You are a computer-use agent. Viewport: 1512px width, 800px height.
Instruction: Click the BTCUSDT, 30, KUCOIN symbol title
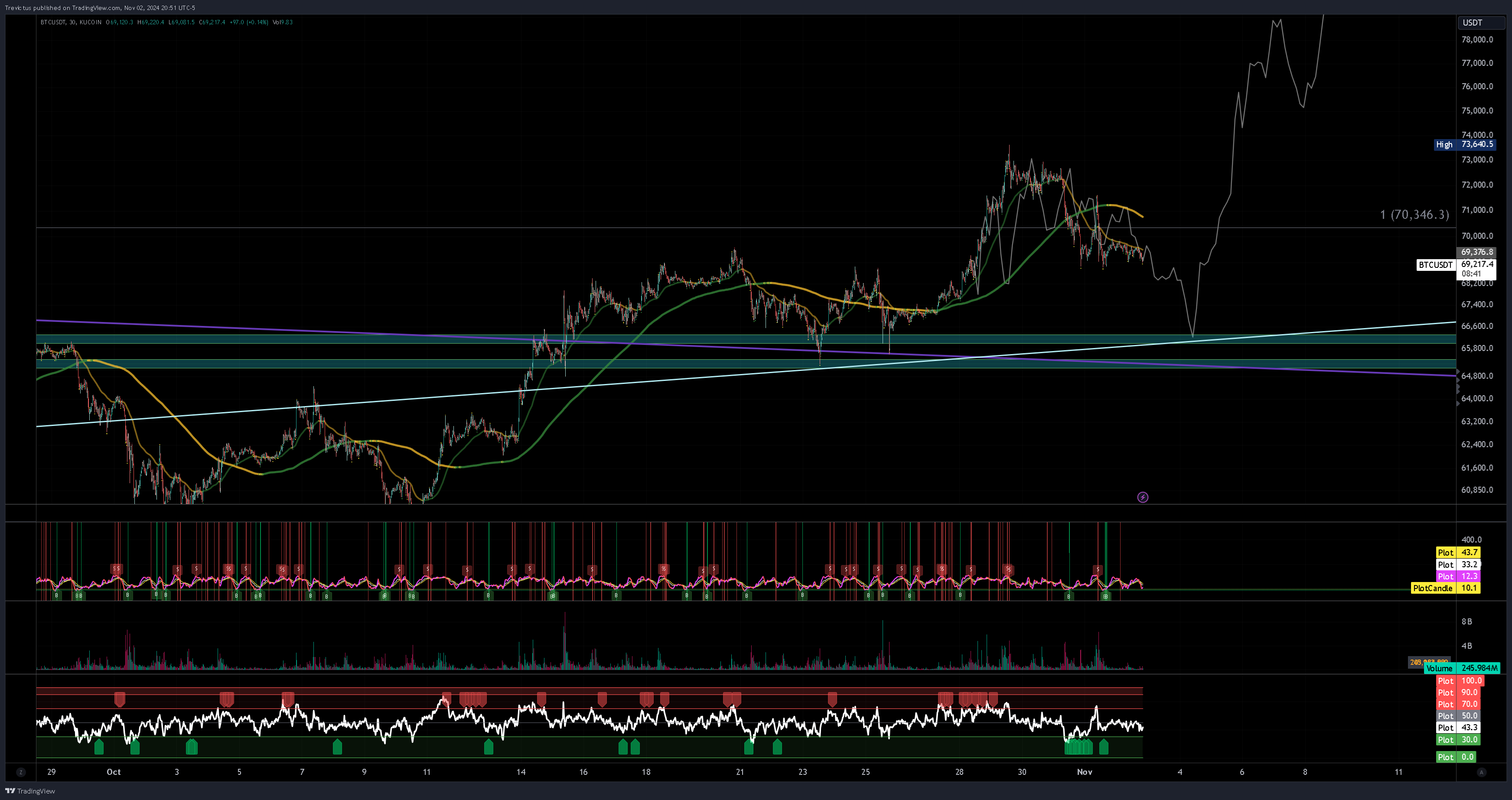coord(71,22)
